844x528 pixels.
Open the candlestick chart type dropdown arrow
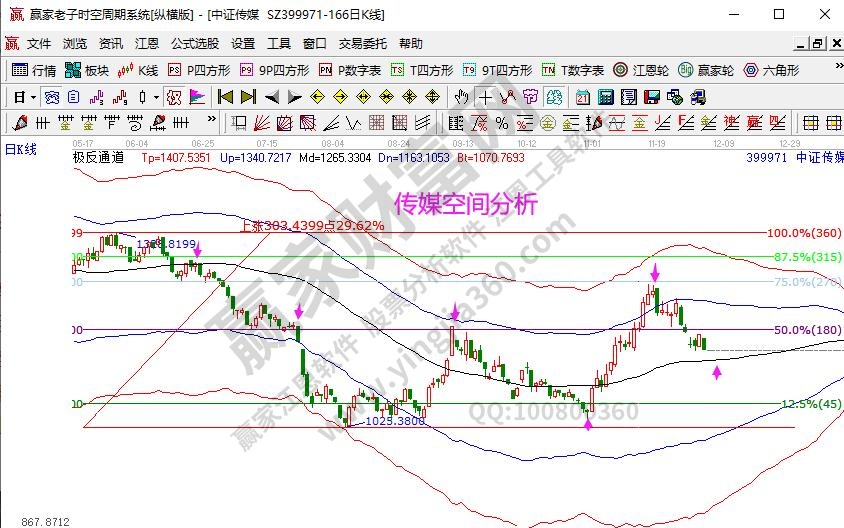(155, 97)
